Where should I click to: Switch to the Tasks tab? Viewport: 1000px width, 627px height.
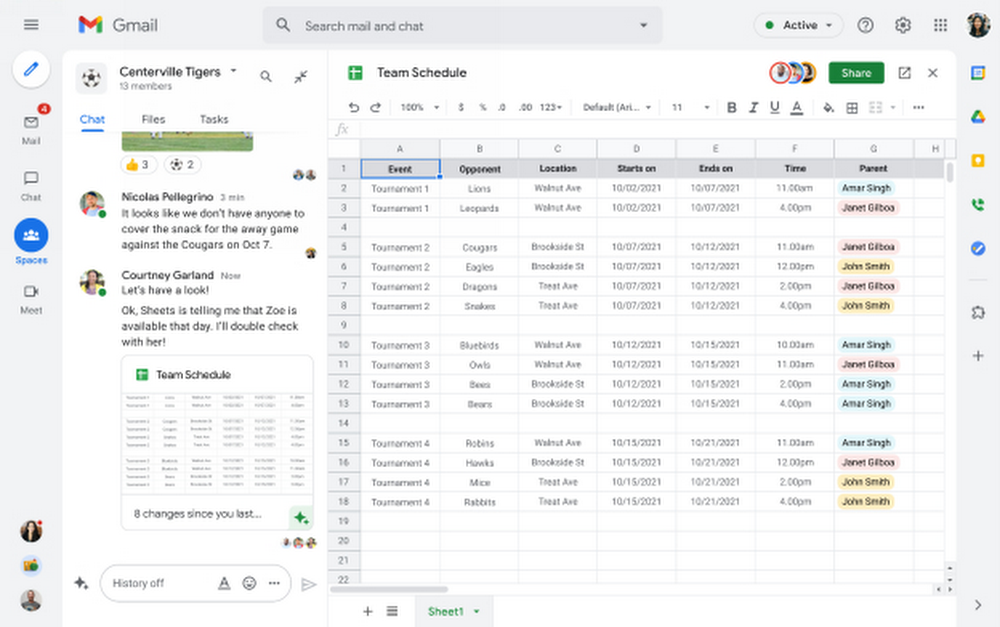pos(214,119)
